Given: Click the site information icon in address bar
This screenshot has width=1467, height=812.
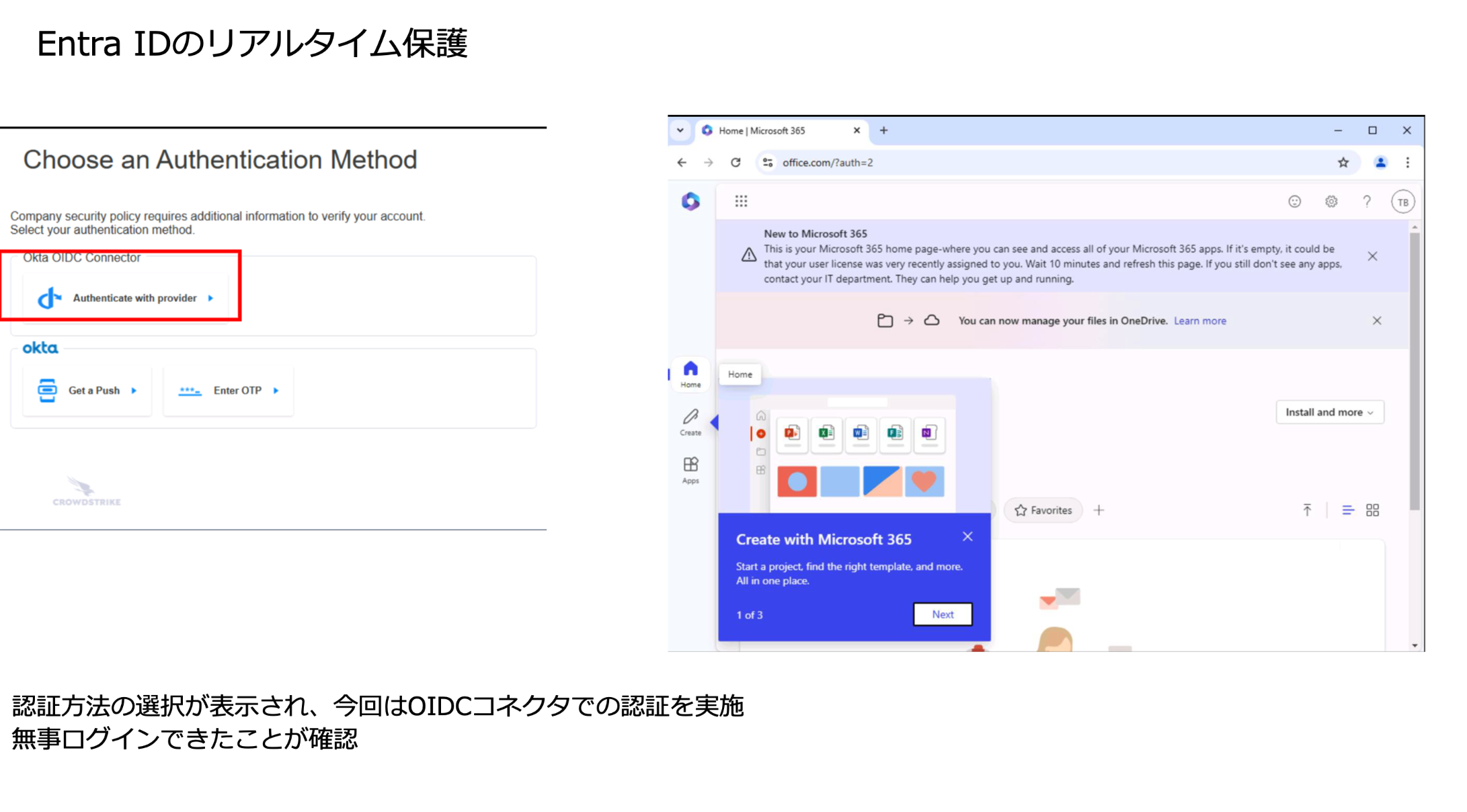Looking at the screenshot, I should (768, 163).
